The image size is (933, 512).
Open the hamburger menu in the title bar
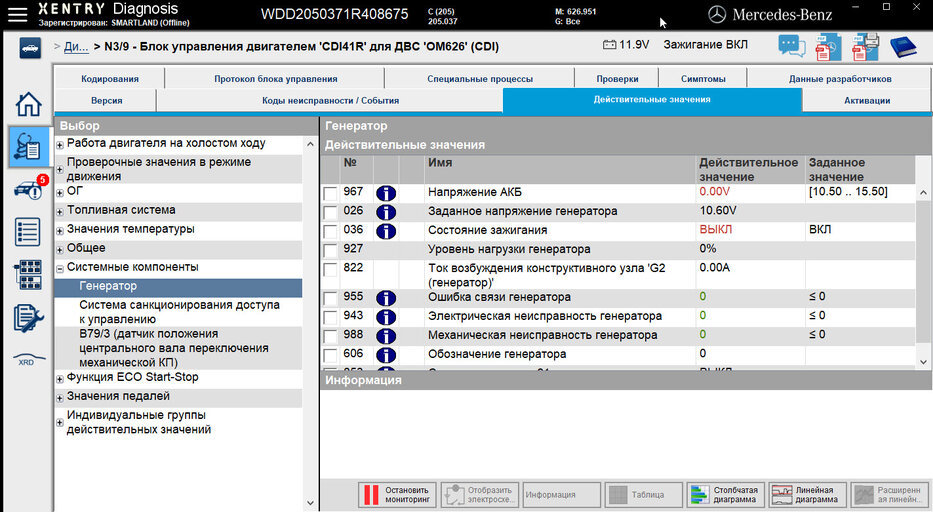coord(17,14)
